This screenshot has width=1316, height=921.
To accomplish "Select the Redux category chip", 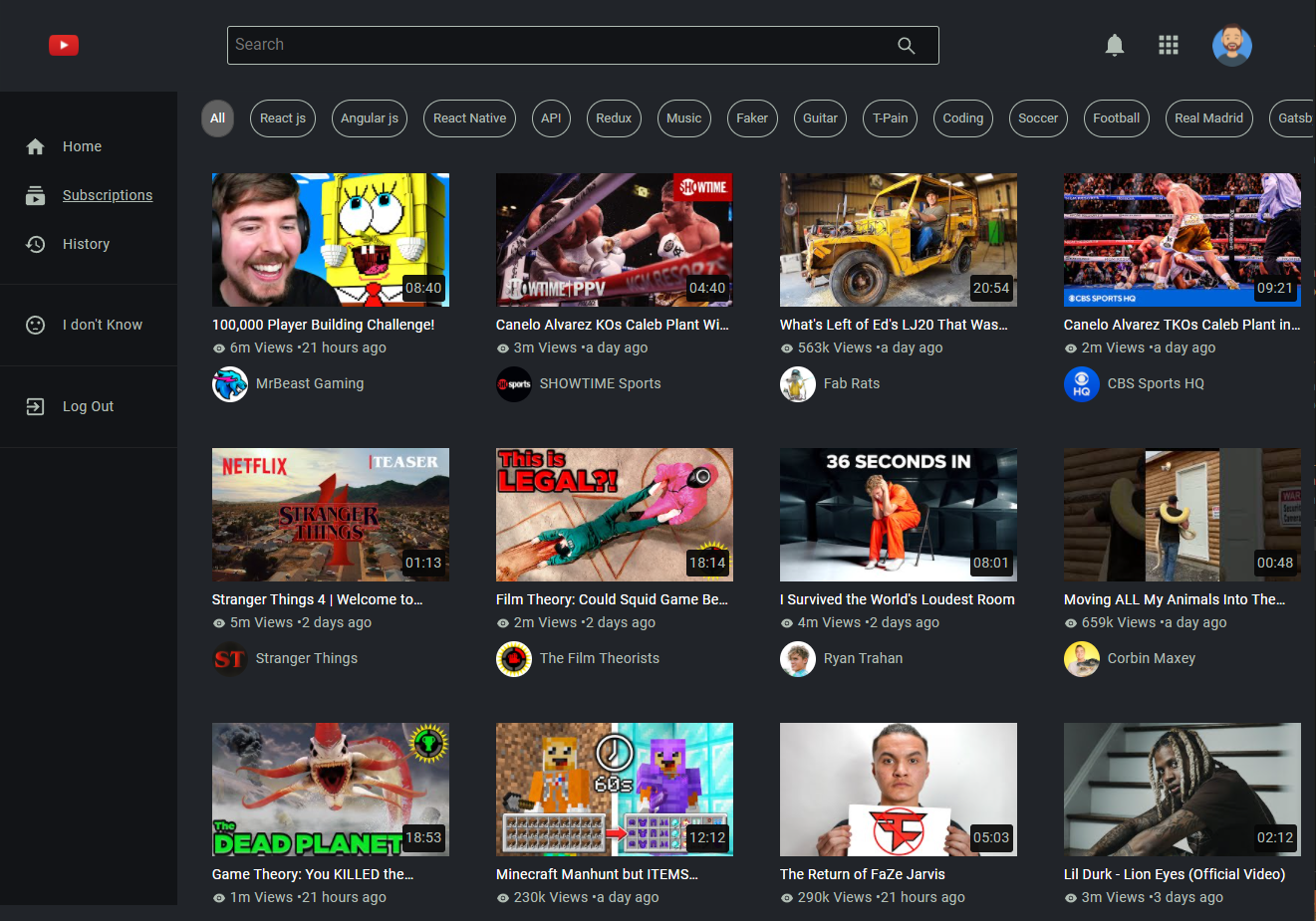I will (614, 117).
